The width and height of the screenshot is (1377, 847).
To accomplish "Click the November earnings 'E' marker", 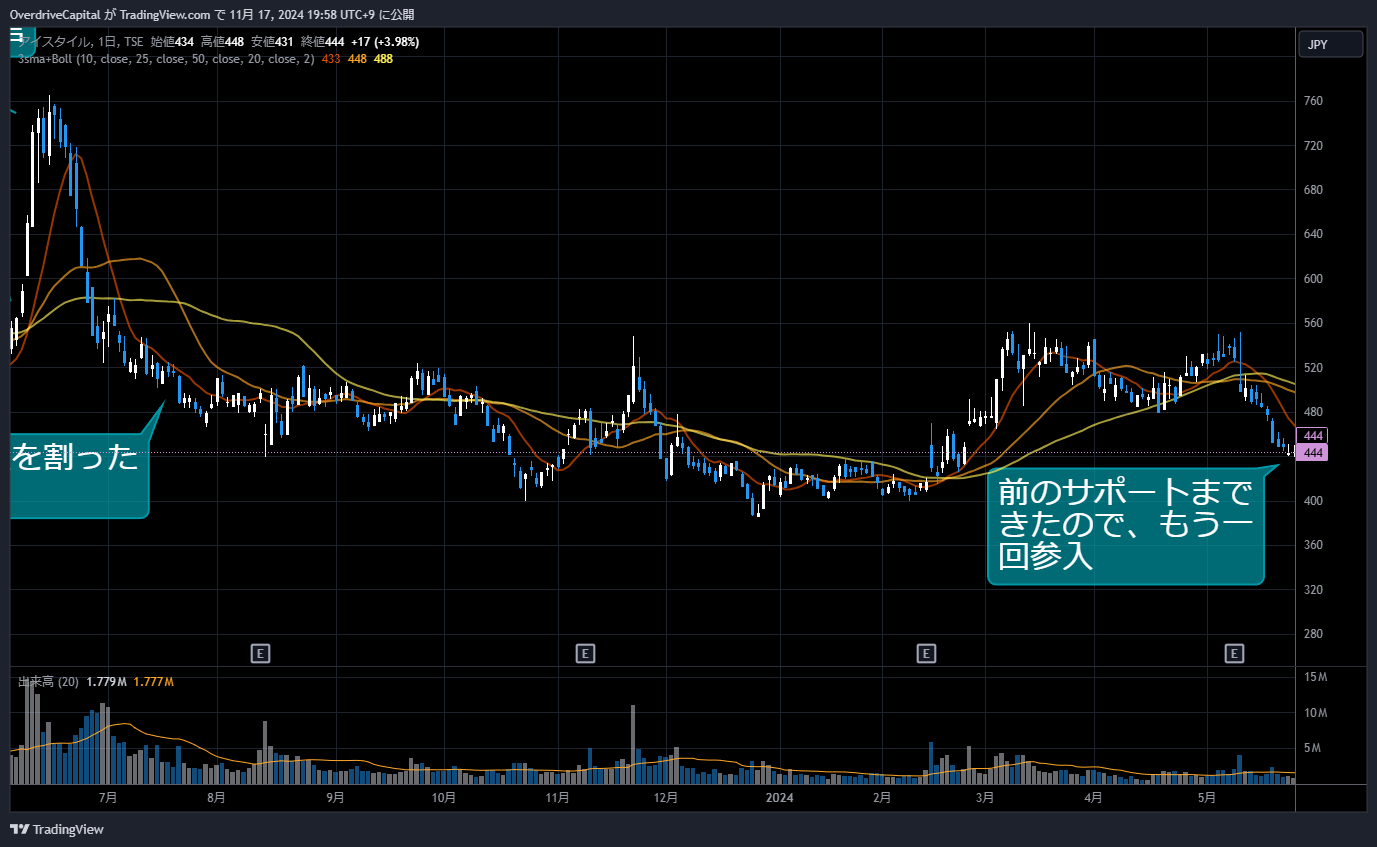I will (586, 654).
